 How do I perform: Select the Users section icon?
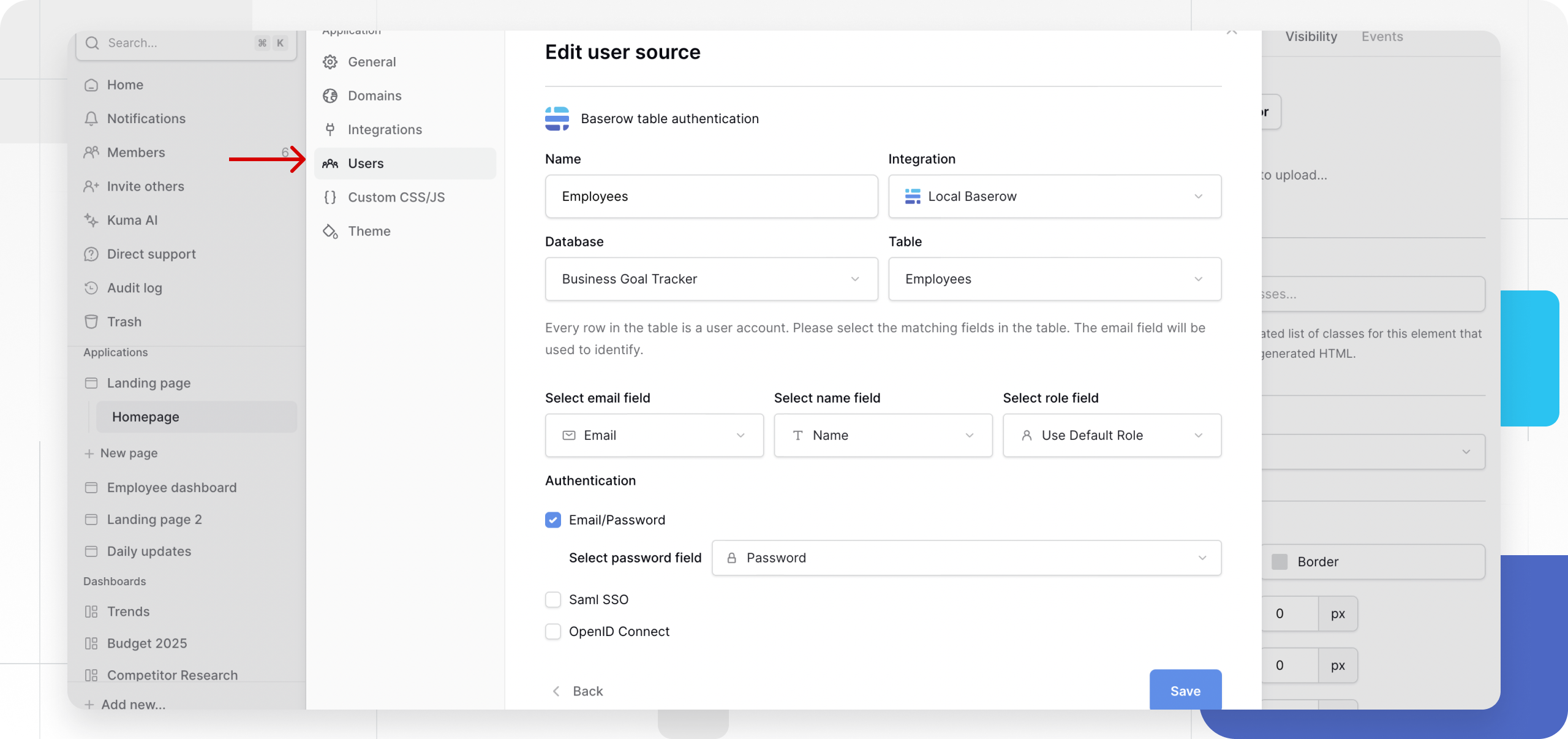(330, 164)
